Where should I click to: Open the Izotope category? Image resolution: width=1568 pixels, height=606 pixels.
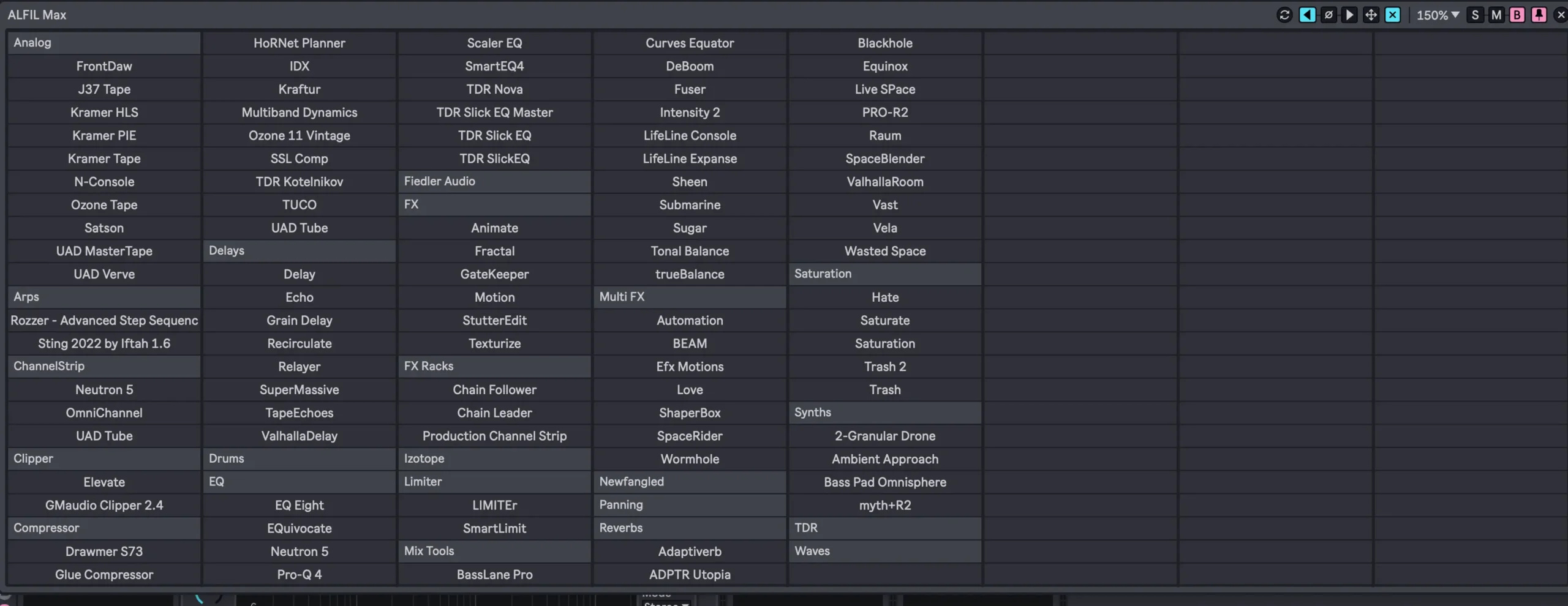pyautogui.click(x=494, y=458)
